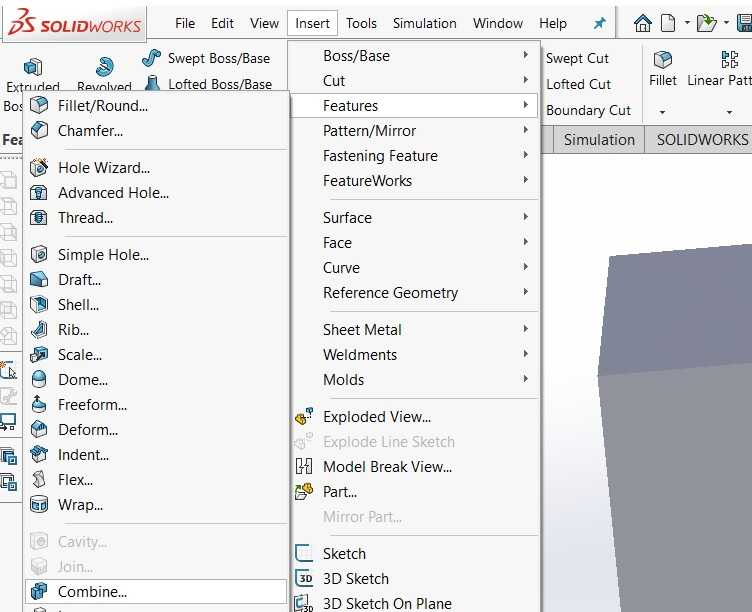752x612 pixels.
Task: Click the Sketch icon in Insert menu
Action: coord(304,553)
